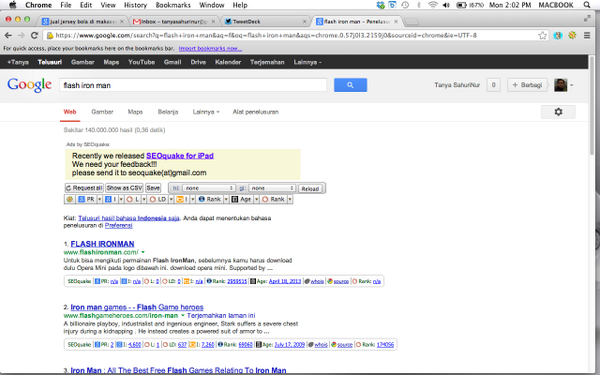Open the Belanja search filter tab
The height and width of the screenshot is (375, 600).
(x=168, y=112)
